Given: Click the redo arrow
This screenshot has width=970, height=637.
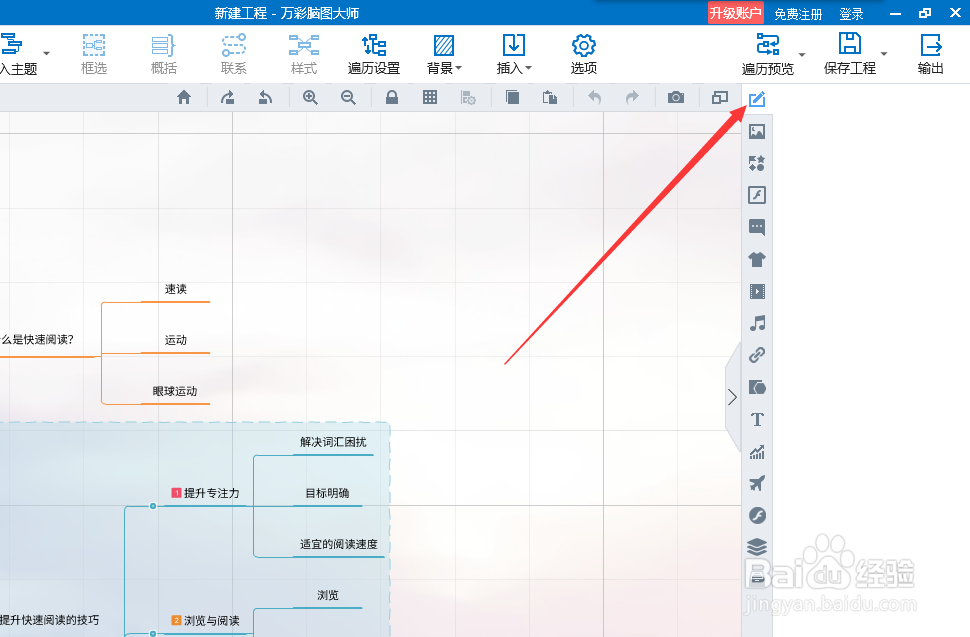Looking at the screenshot, I should point(632,97).
